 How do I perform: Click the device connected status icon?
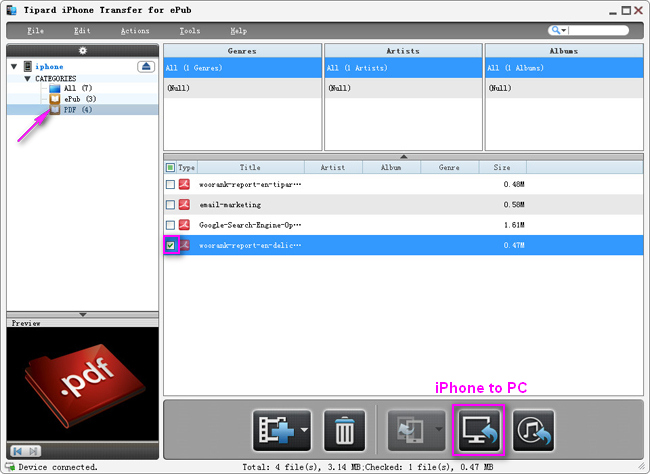point(10,467)
